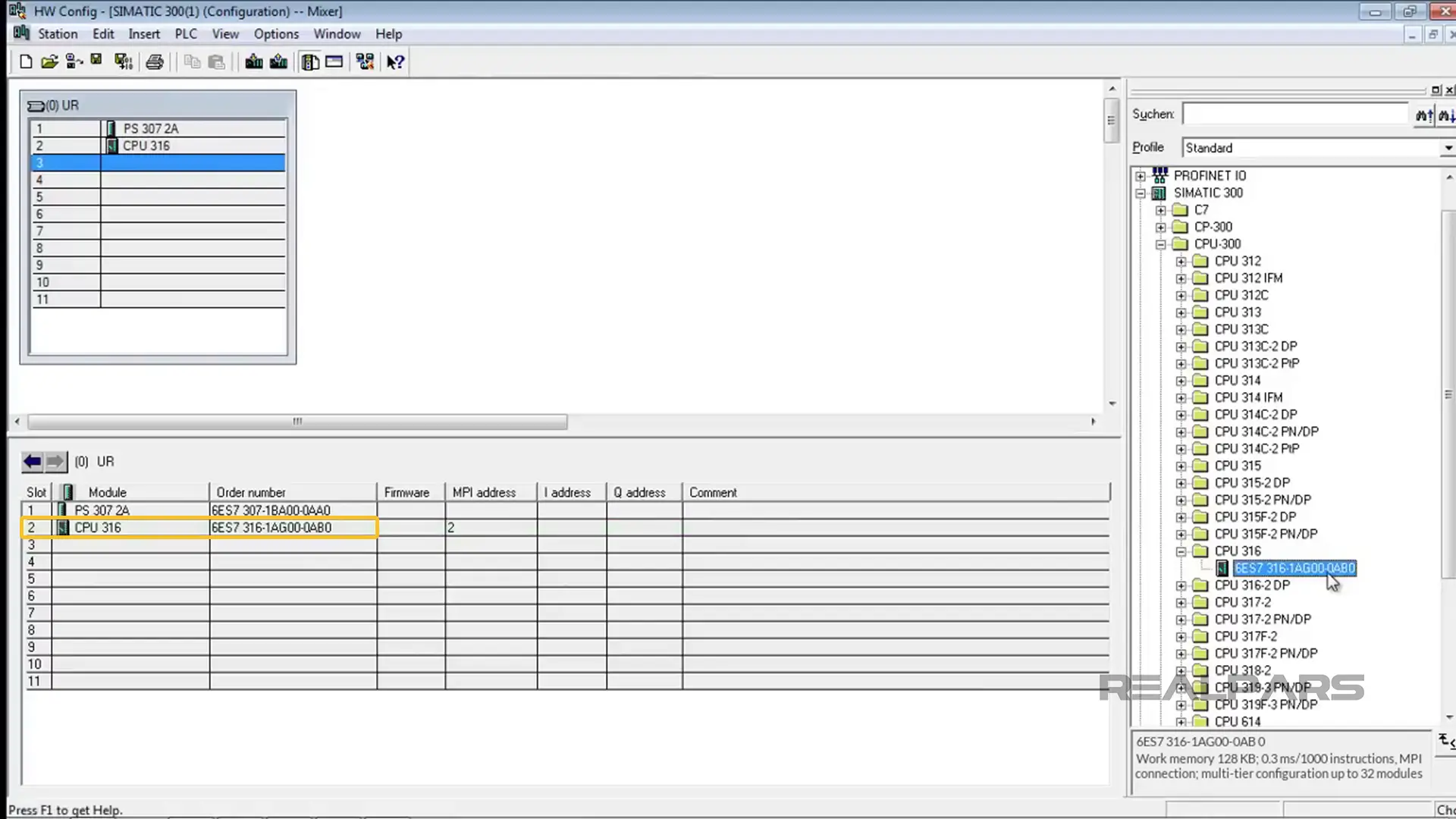Select CPU 316 item in hardware catalog
Image resolution: width=1456 pixels, height=819 pixels.
click(1238, 551)
